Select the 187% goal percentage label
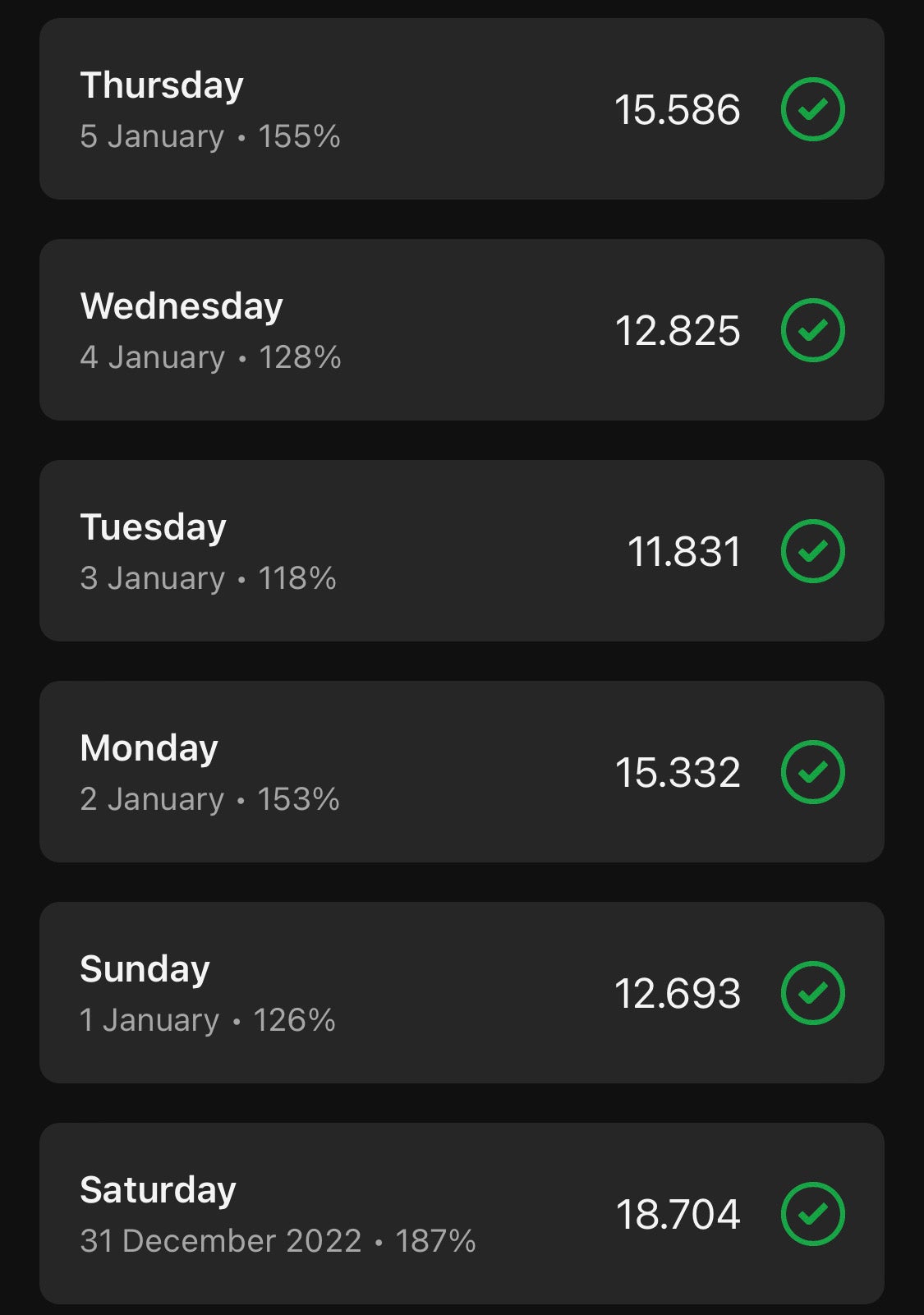This screenshot has height=1315, width=924. click(435, 1241)
